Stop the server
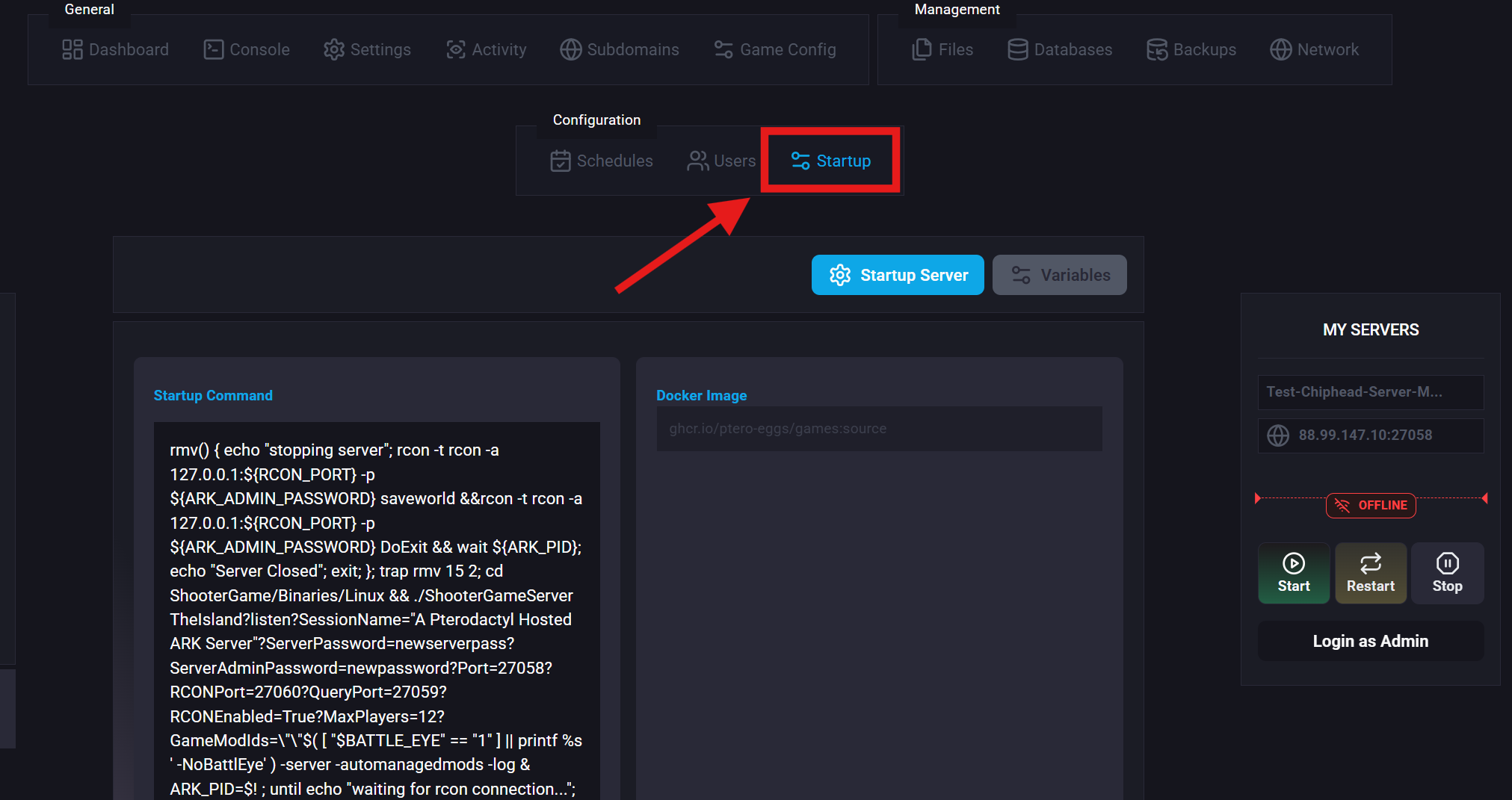This screenshot has width=1512, height=800. pos(1448,573)
